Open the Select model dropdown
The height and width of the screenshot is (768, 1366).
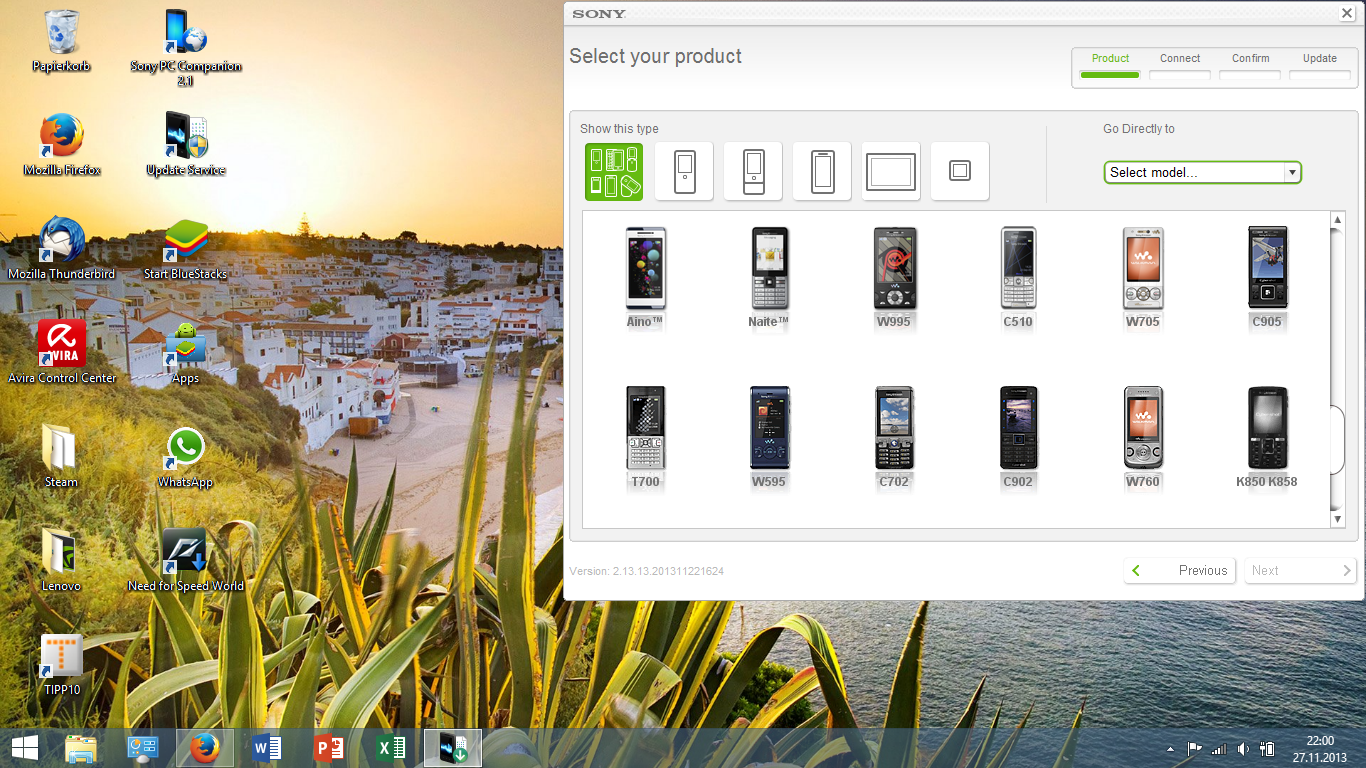click(x=1202, y=172)
